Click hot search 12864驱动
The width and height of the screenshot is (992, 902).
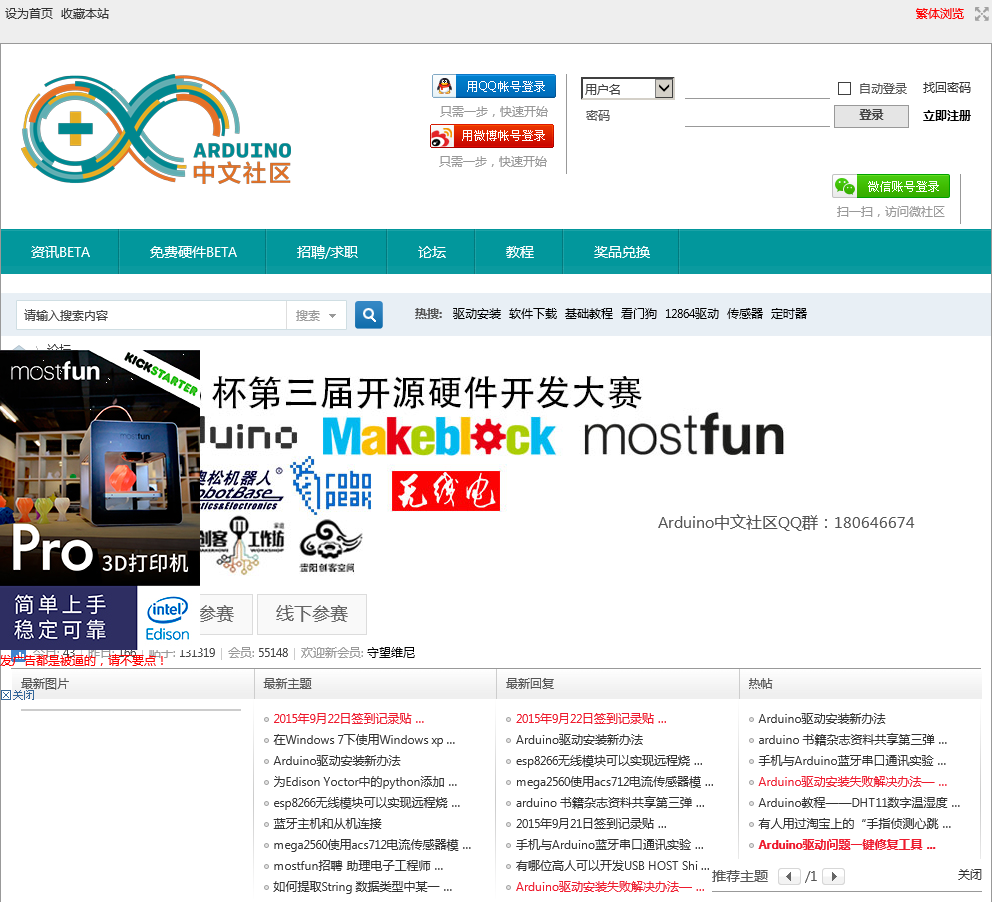pyautogui.click(x=691, y=314)
